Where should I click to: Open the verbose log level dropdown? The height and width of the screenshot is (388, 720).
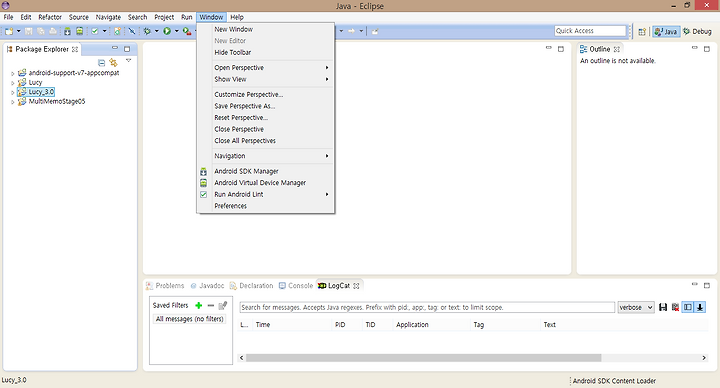coord(636,307)
